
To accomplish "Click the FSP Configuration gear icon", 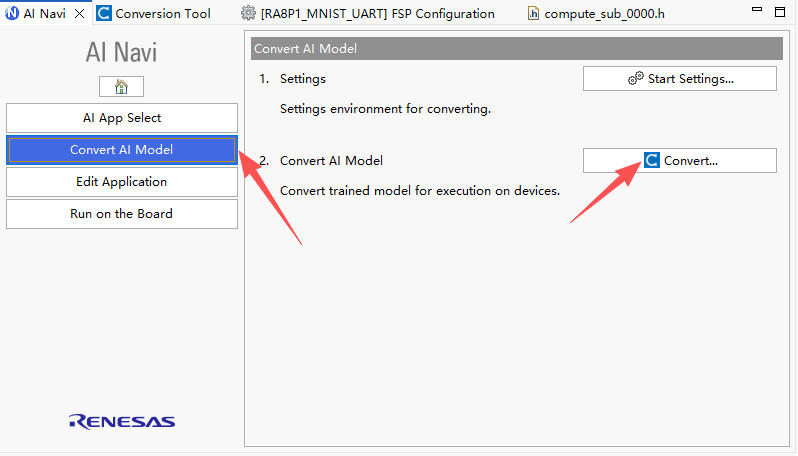I will 248,13.
